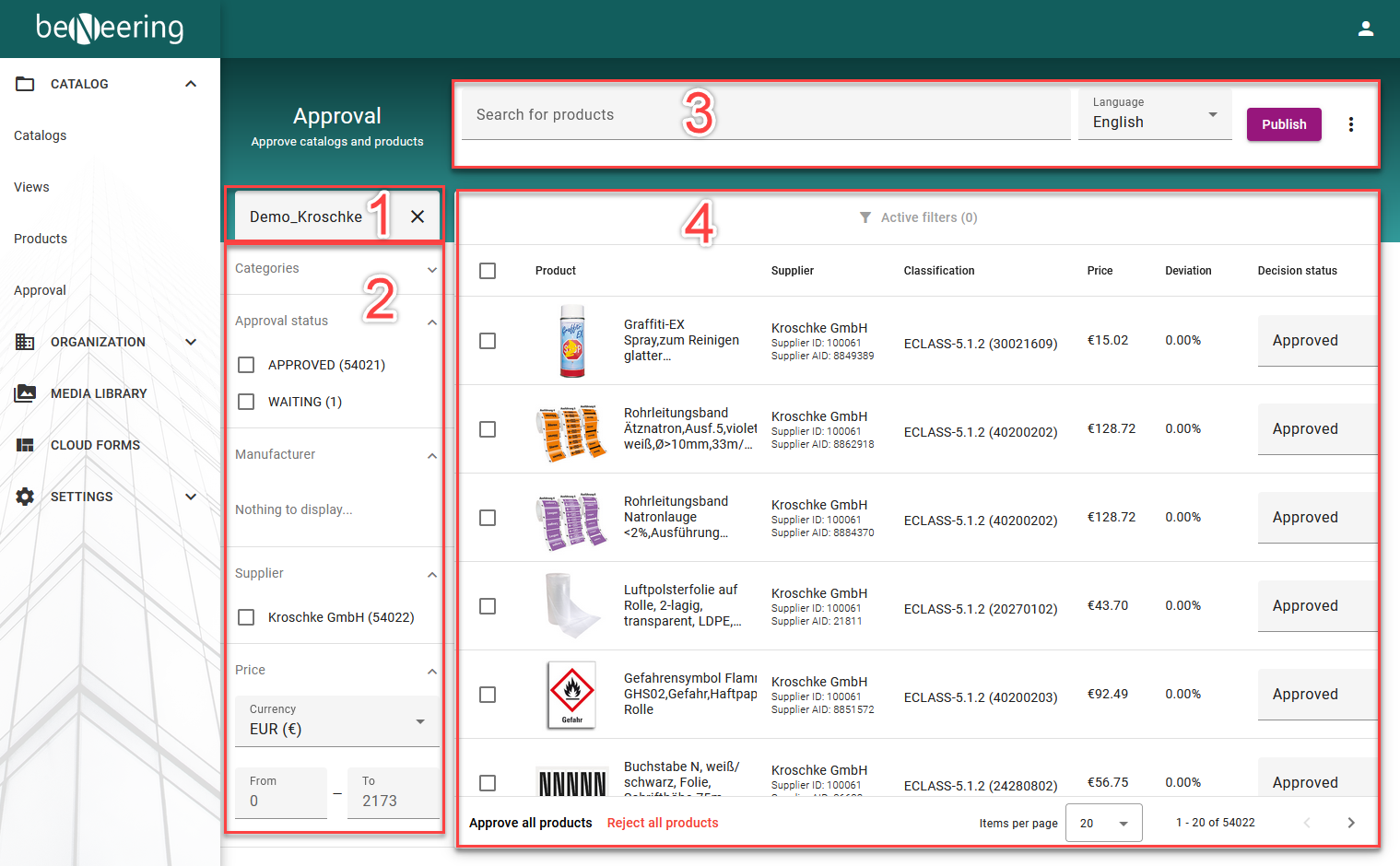Click the Media Library image icon
Image resolution: width=1400 pixels, height=866 pixels.
pyautogui.click(x=25, y=393)
